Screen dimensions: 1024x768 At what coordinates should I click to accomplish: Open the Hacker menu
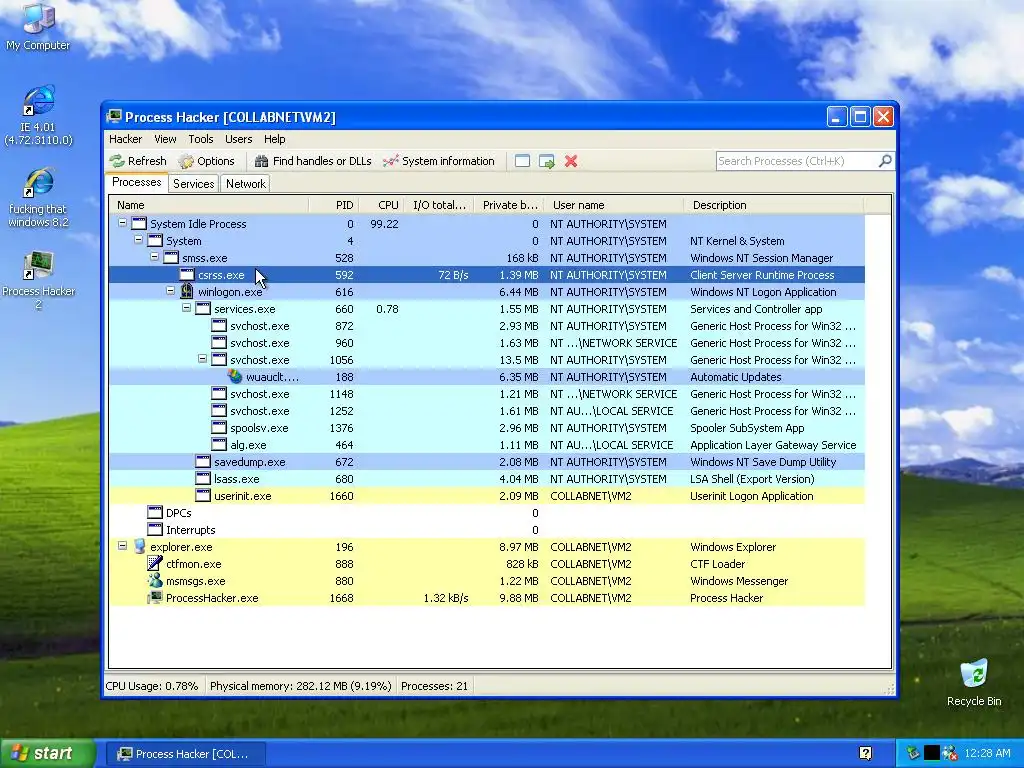[x=125, y=139]
